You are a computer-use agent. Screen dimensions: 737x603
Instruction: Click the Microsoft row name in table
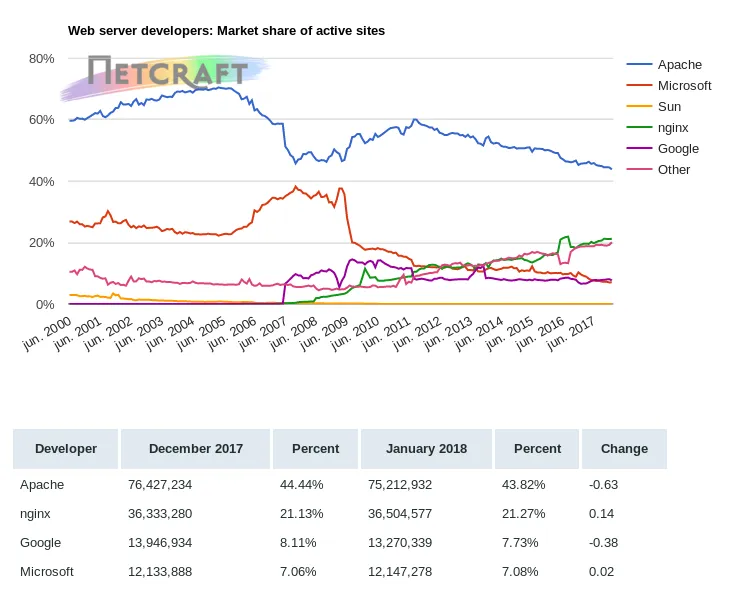[47, 572]
